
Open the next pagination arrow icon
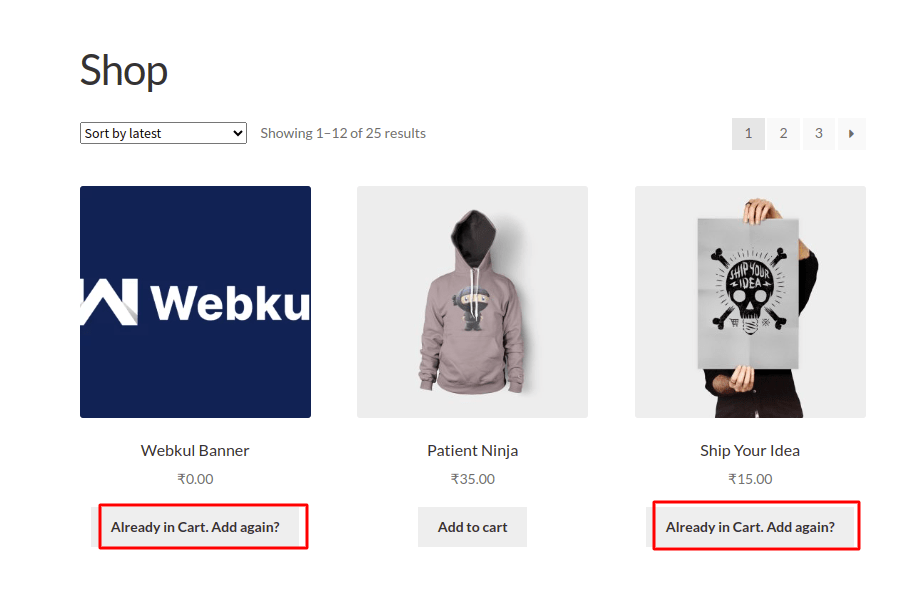[x=852, y=133]
